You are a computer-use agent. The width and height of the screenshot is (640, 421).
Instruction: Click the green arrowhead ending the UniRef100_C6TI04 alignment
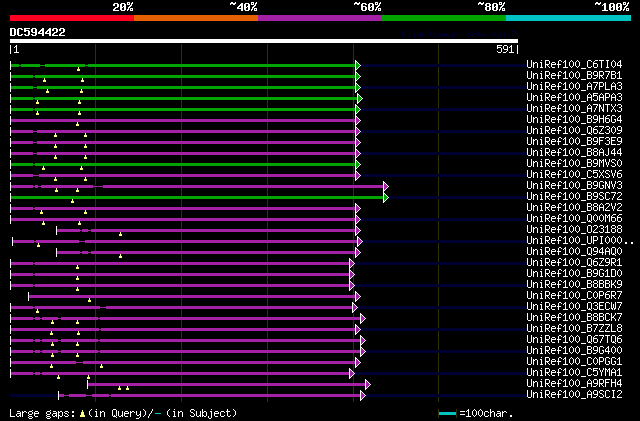358,65
